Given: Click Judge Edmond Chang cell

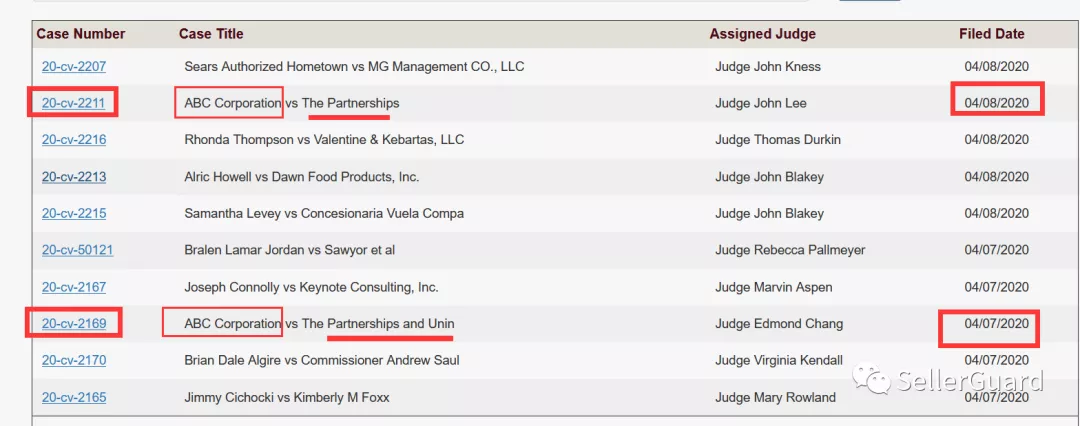Looking at the screenshot, I should pos(779,324).
